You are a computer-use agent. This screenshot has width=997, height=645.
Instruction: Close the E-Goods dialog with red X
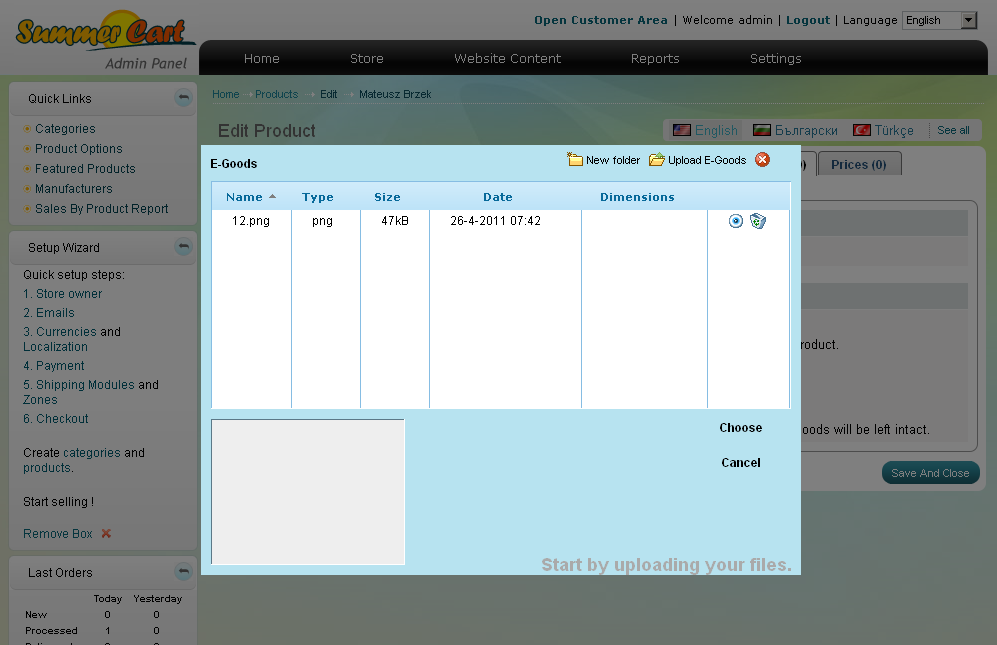[x=762, y=160]
